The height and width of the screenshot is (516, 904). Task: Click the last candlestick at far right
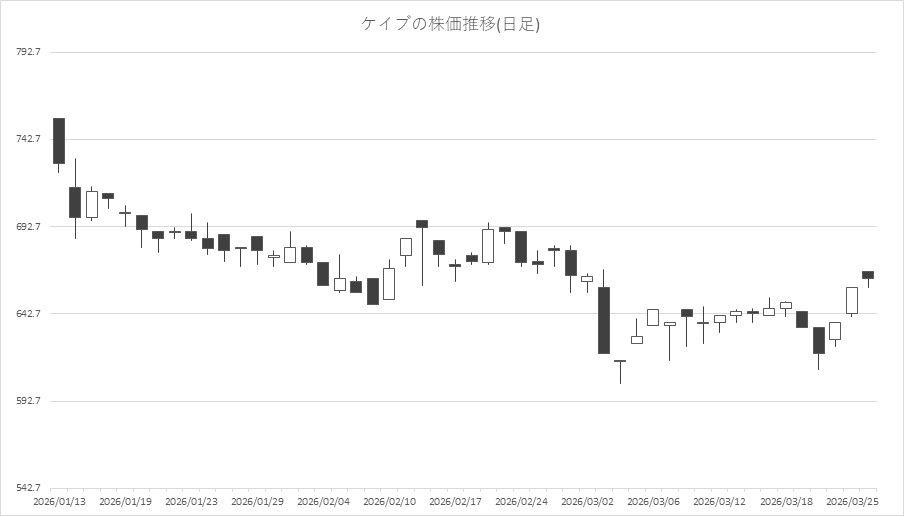tap(868, 275)
